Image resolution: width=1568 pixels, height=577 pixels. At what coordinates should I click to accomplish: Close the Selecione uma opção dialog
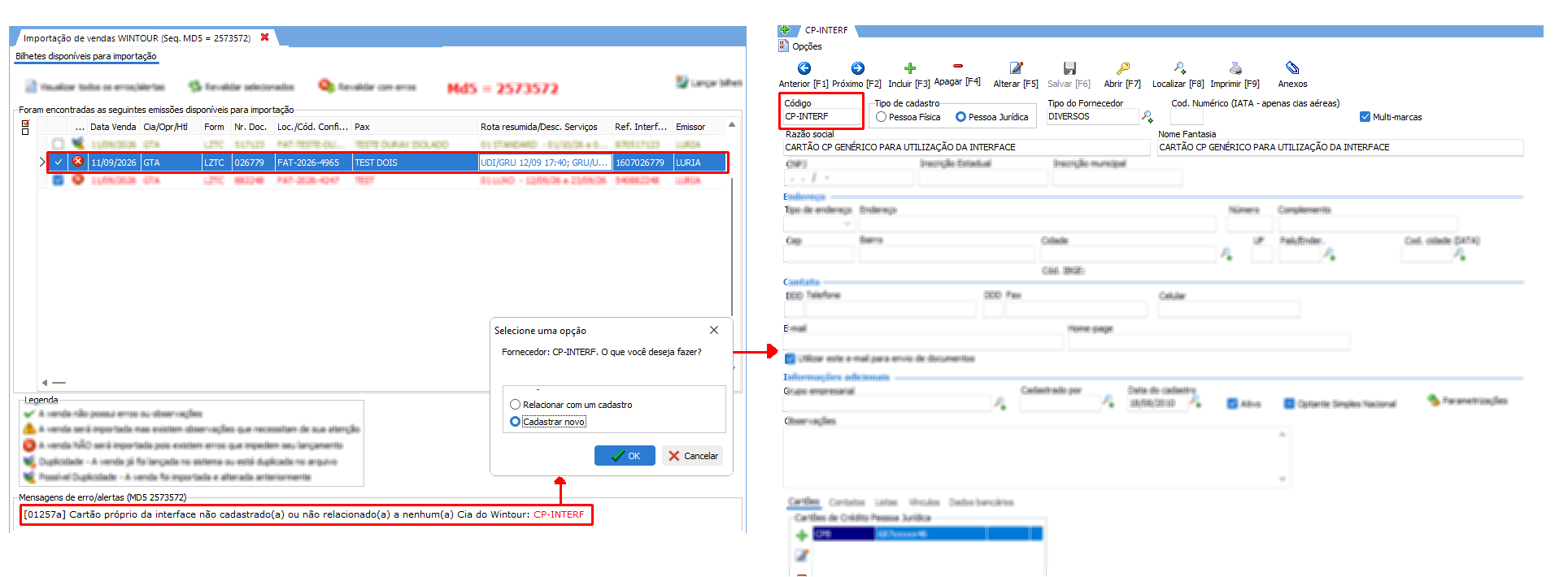click(713, 330)
